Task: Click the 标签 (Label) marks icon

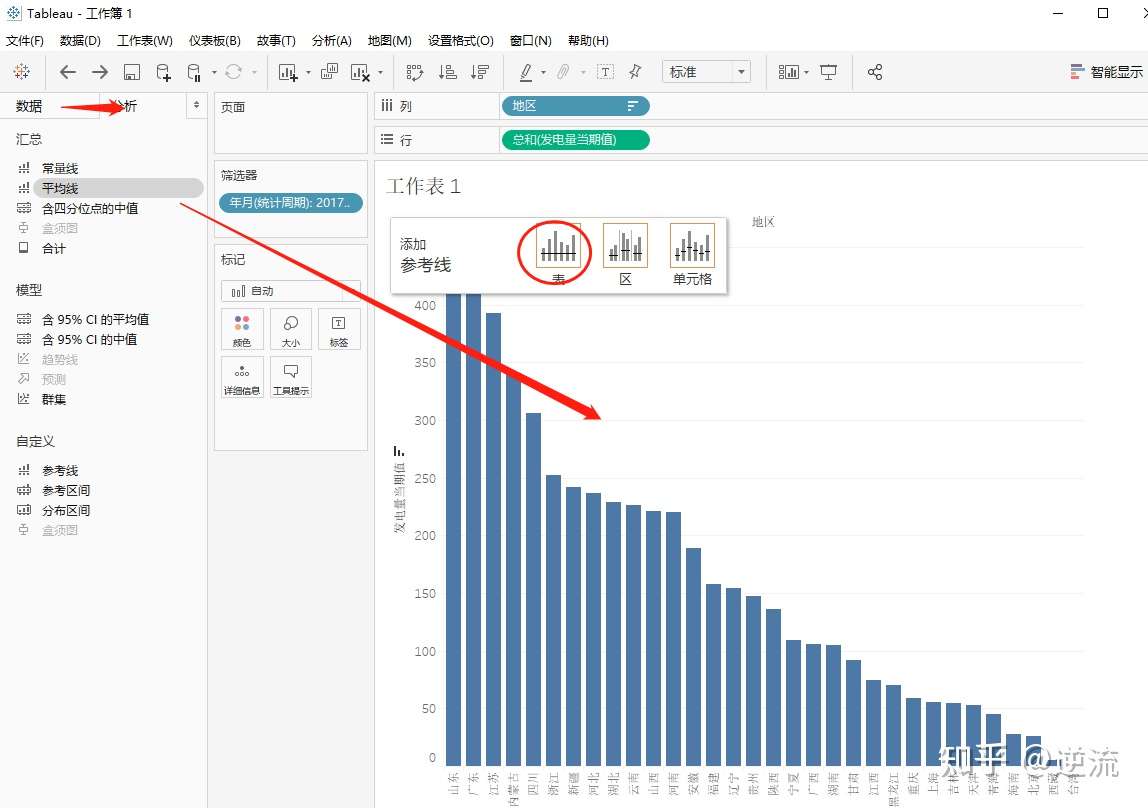Action: click(338, 328)
